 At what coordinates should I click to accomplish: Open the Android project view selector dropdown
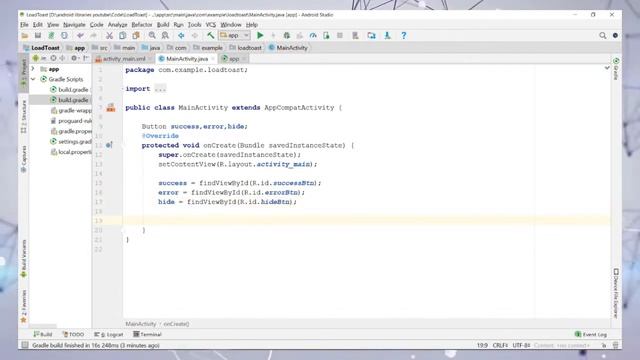click(40, 58)
